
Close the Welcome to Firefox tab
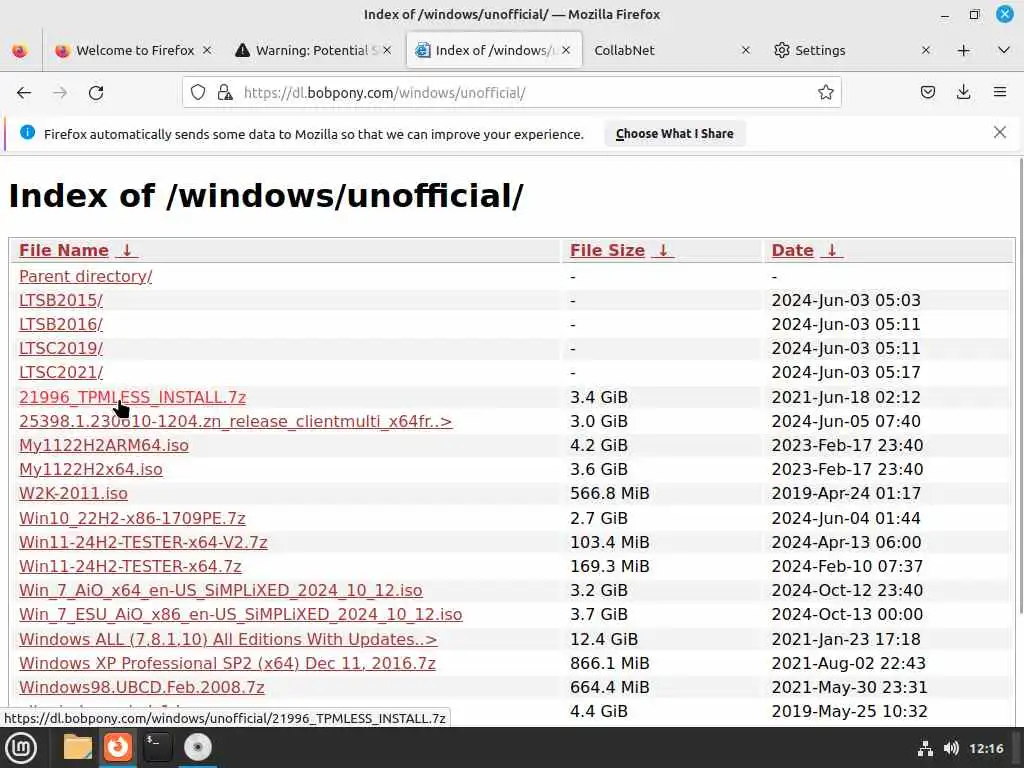[207, 50]
